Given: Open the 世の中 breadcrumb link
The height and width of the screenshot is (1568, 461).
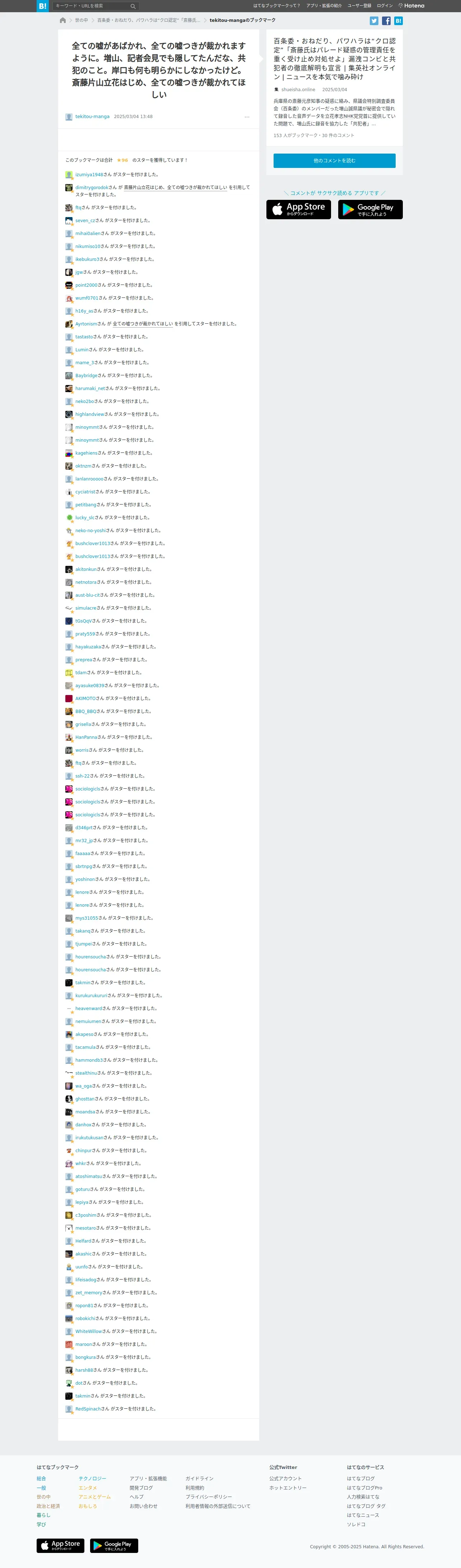Looking at the screenshot, I should [81, 20].
